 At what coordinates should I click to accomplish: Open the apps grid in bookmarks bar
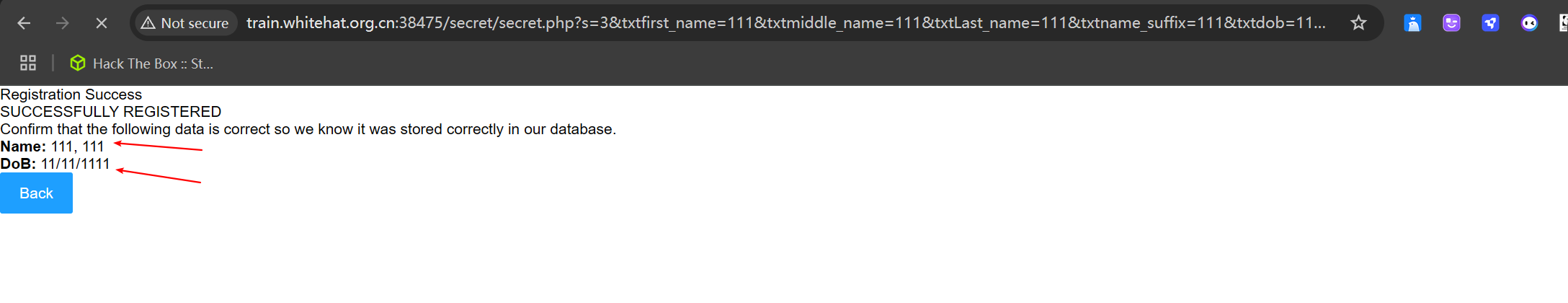[x=28, y=63]
